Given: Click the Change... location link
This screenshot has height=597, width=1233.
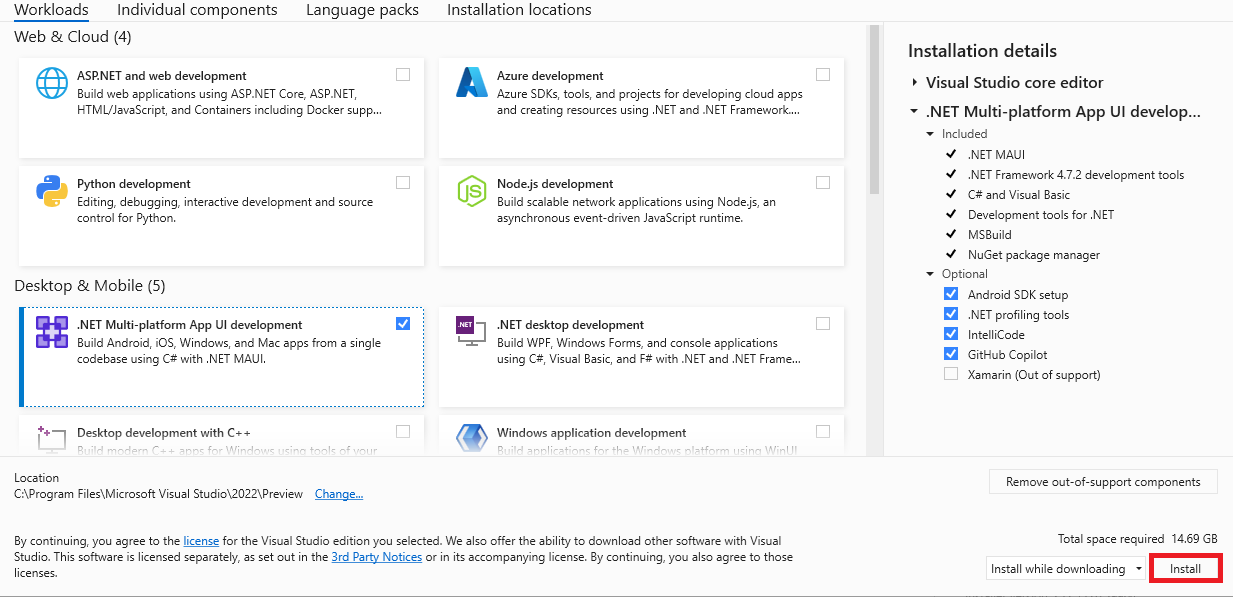Looking at the screenshot, I should (339, 494).
